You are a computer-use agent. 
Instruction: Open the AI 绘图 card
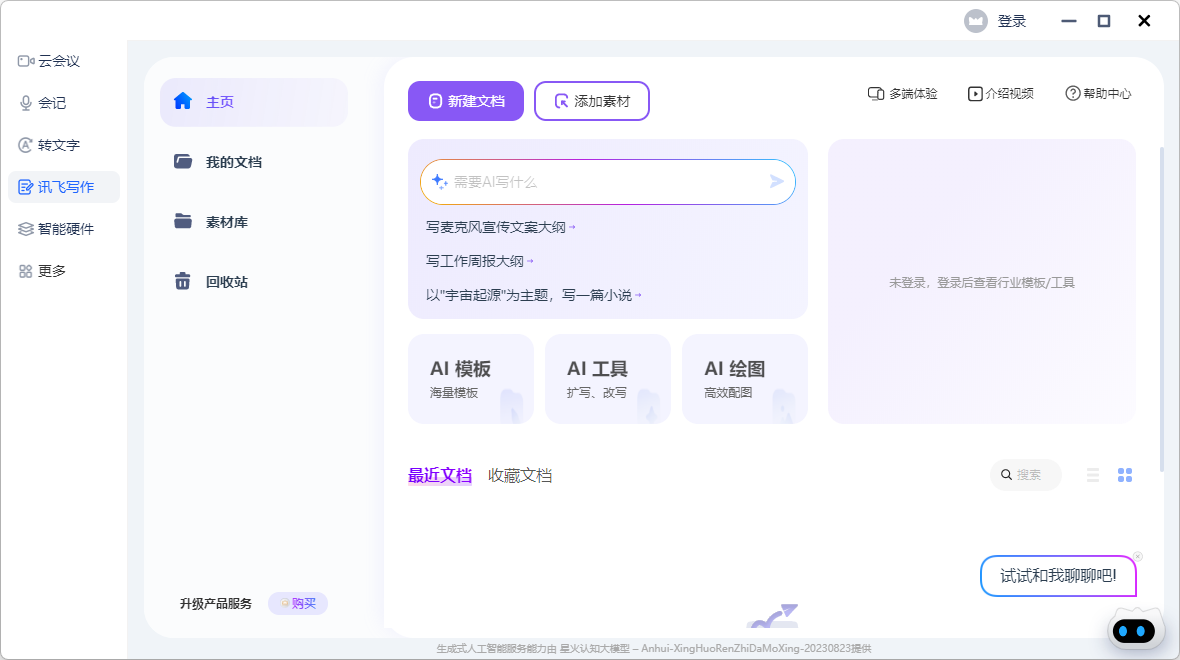click(x=745, y=379)
